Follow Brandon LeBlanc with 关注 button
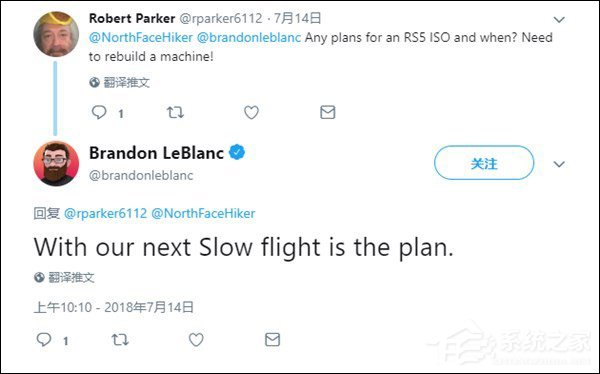The width and height of the screenshot is (600, 374). tap(484, 163)
